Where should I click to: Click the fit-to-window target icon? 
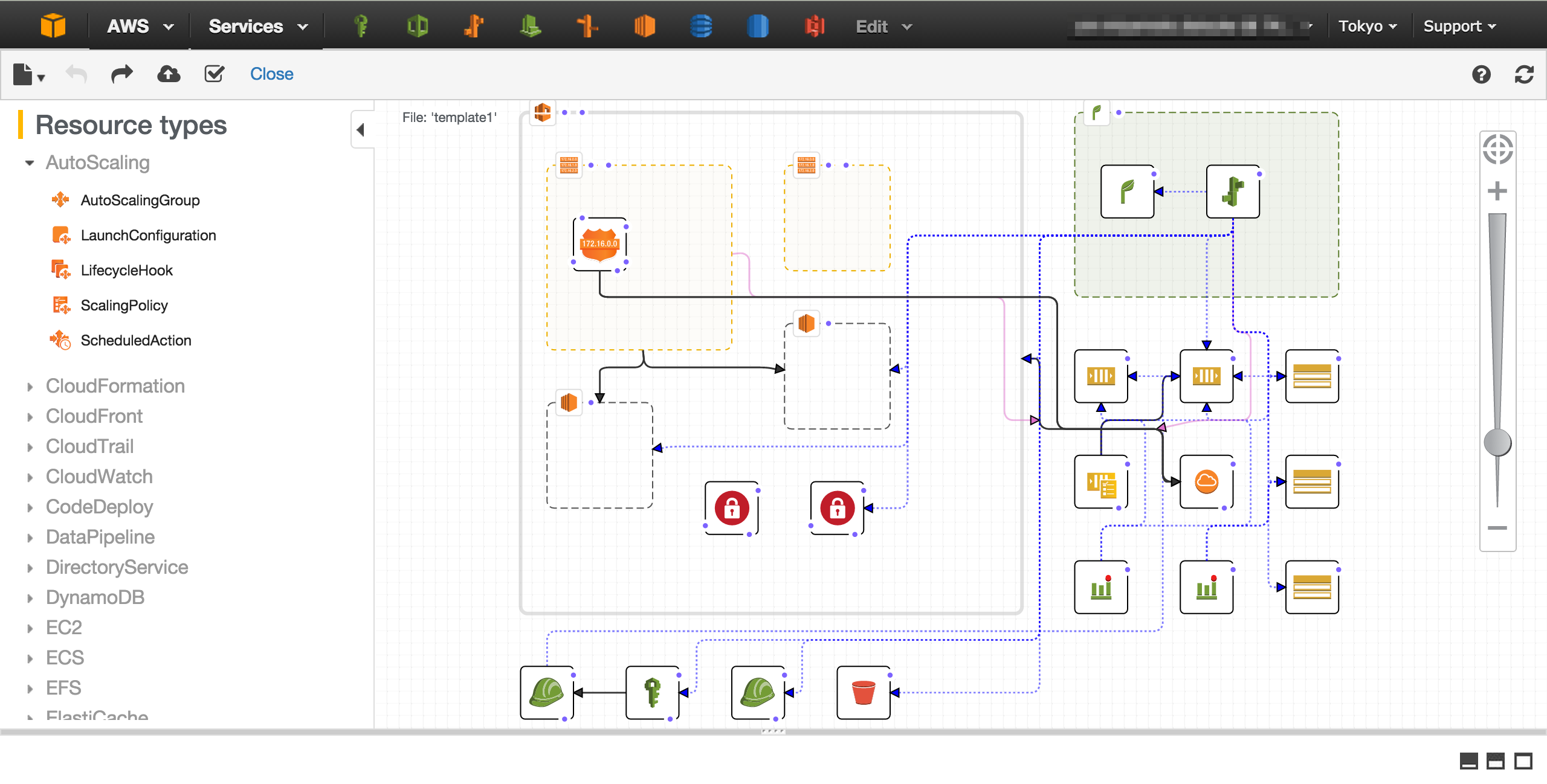1497,150
